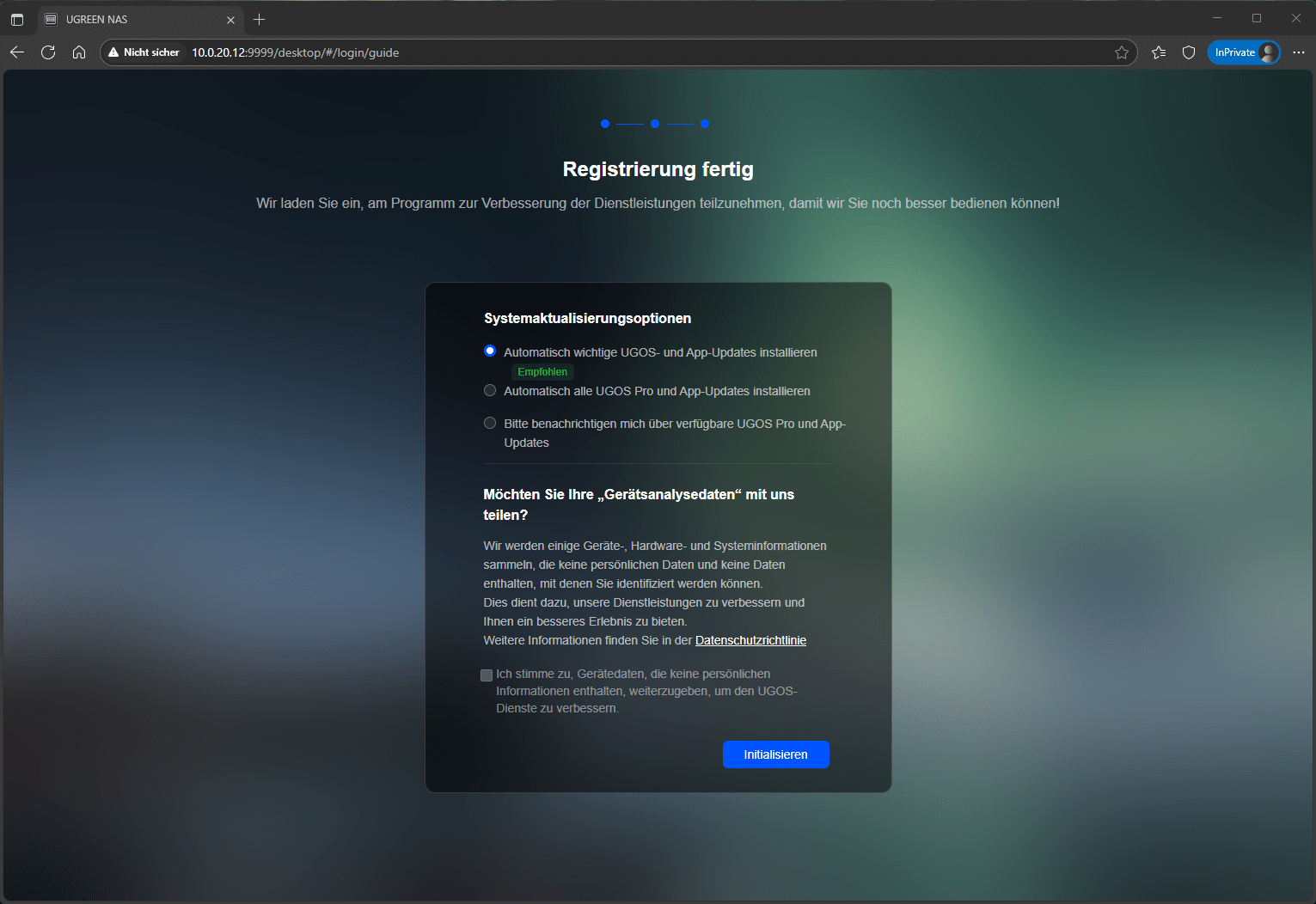
Task: Enable the device data sharing checkbox
Action: pyautogui.click(x=487, y=675)
